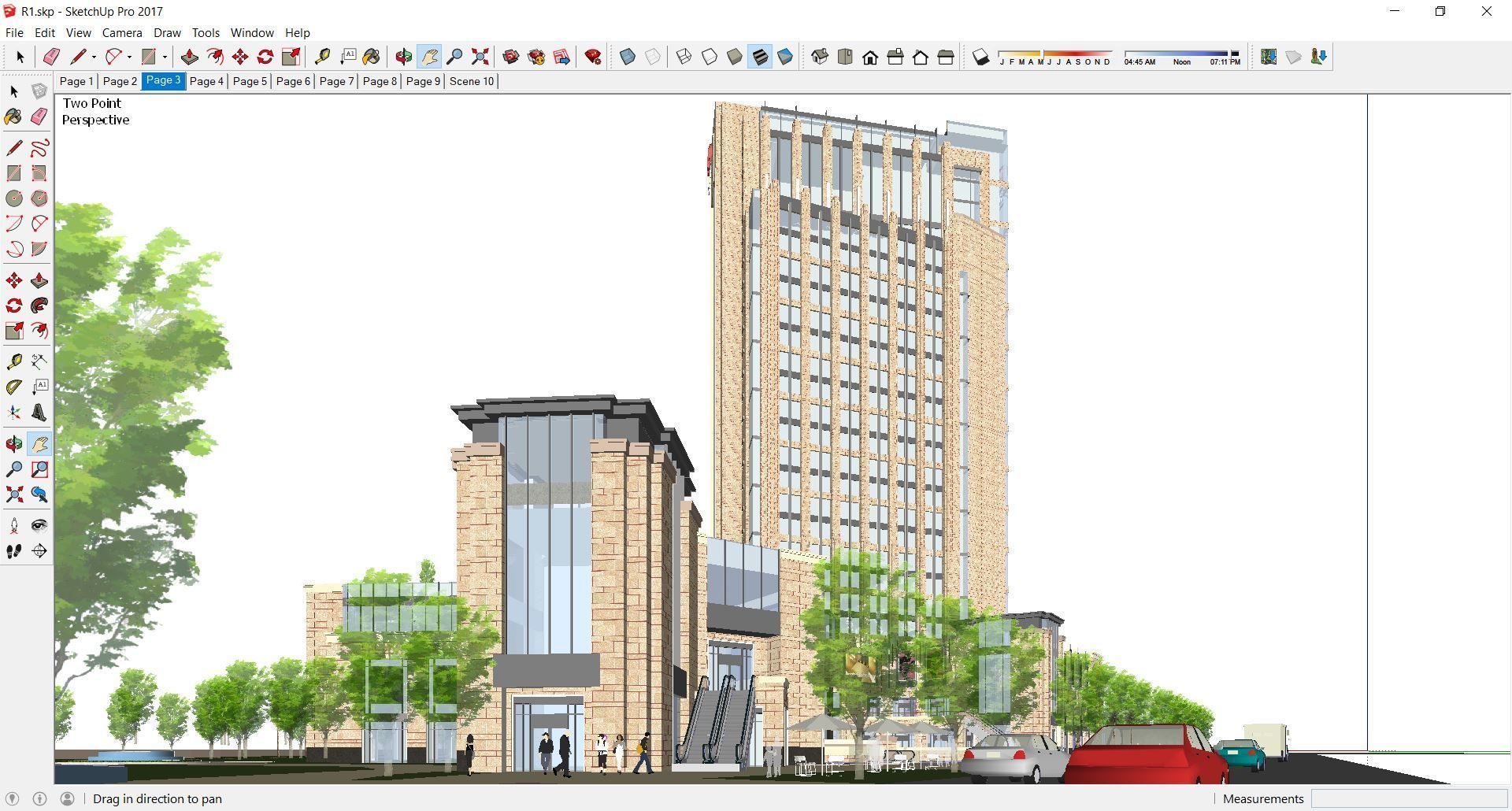Select the Polygon tool
Viewport: 1512px width, 811px height.
tap(39, 198)
